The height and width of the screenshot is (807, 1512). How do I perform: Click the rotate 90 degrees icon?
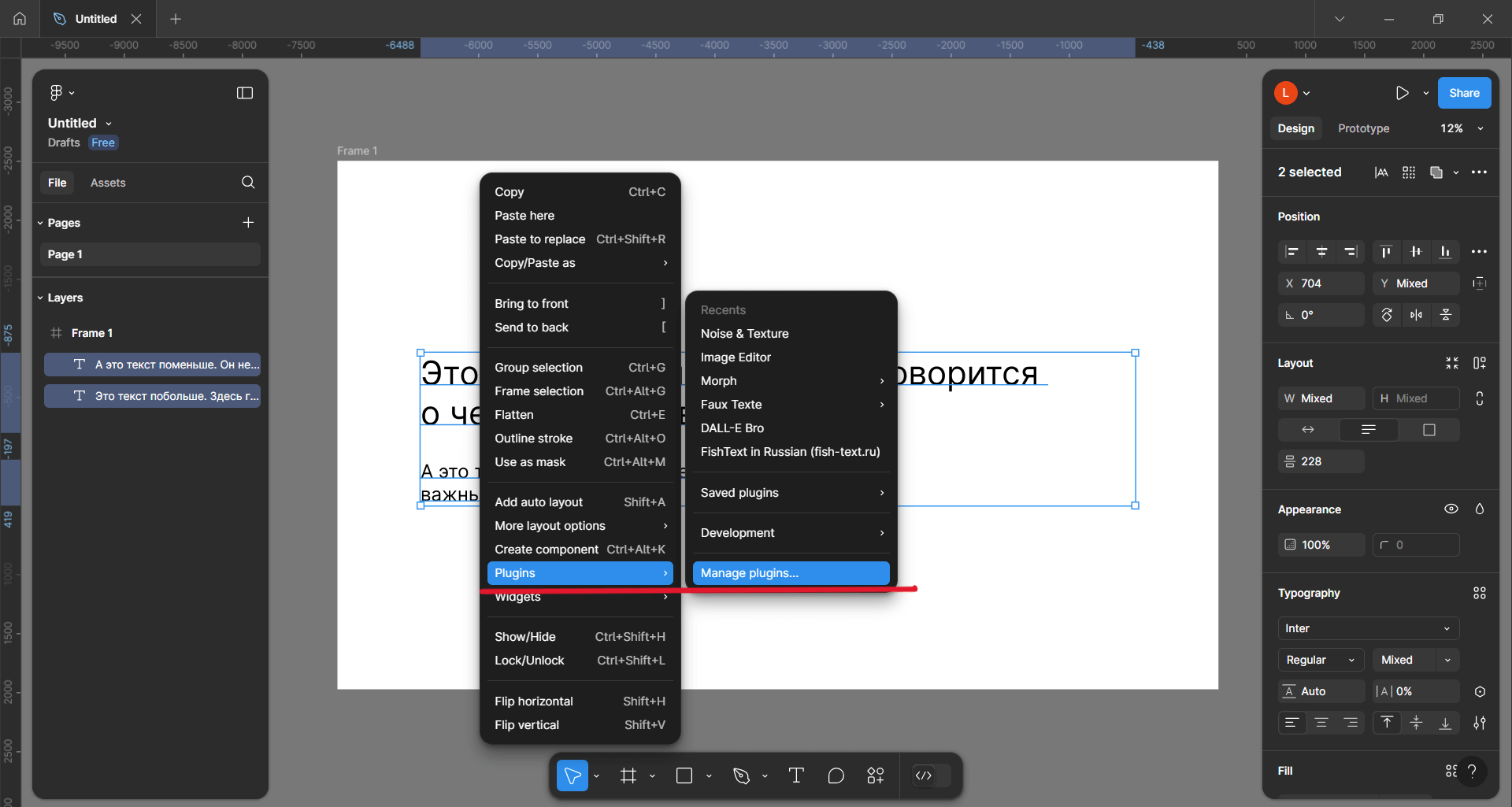pos(1387,315)
